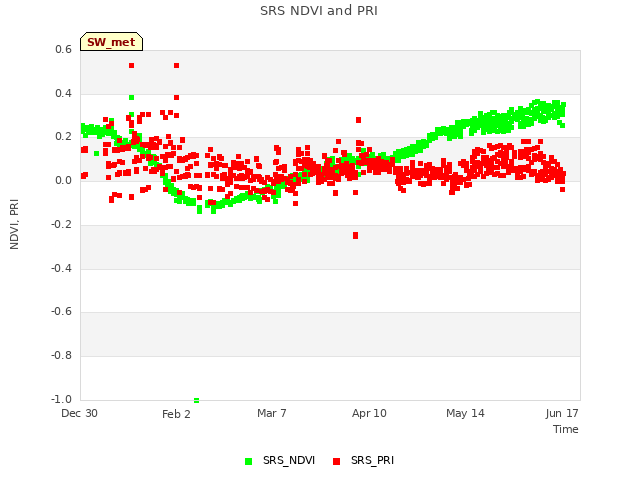Toggle the SRS_NDVI legend label
The height and width of the screenshot is (480, 640).
(x=289, y=460)
